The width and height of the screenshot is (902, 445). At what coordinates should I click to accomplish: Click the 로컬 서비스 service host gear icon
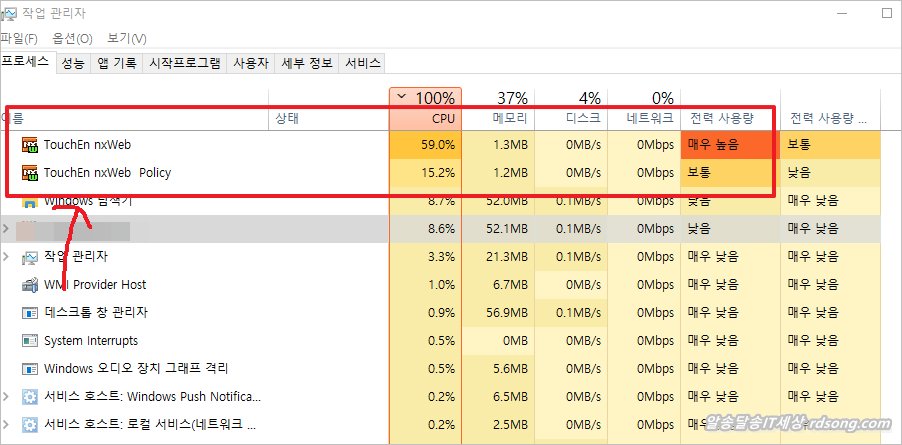(x=29, y=425)
